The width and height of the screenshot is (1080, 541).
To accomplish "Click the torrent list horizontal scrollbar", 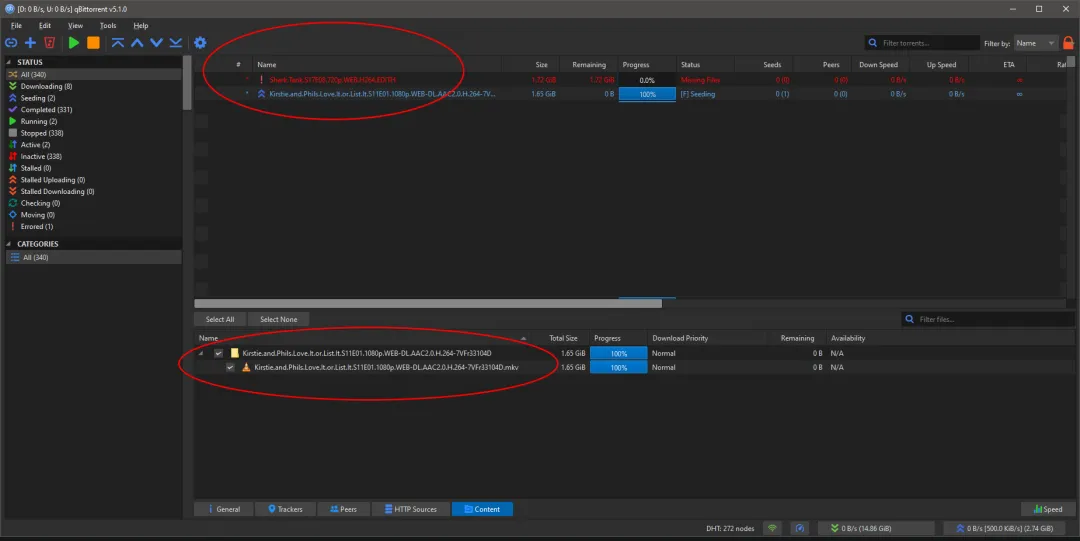I will click(428, 303).
